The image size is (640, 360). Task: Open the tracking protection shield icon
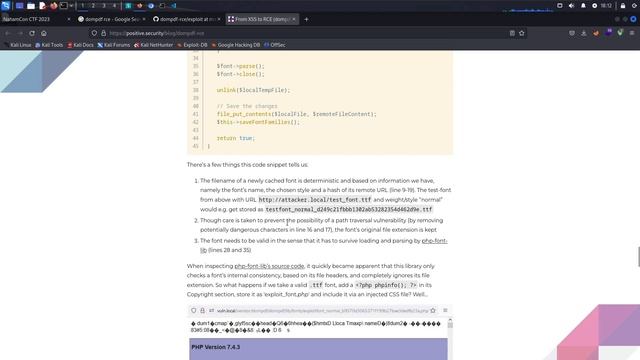point(94,33)
